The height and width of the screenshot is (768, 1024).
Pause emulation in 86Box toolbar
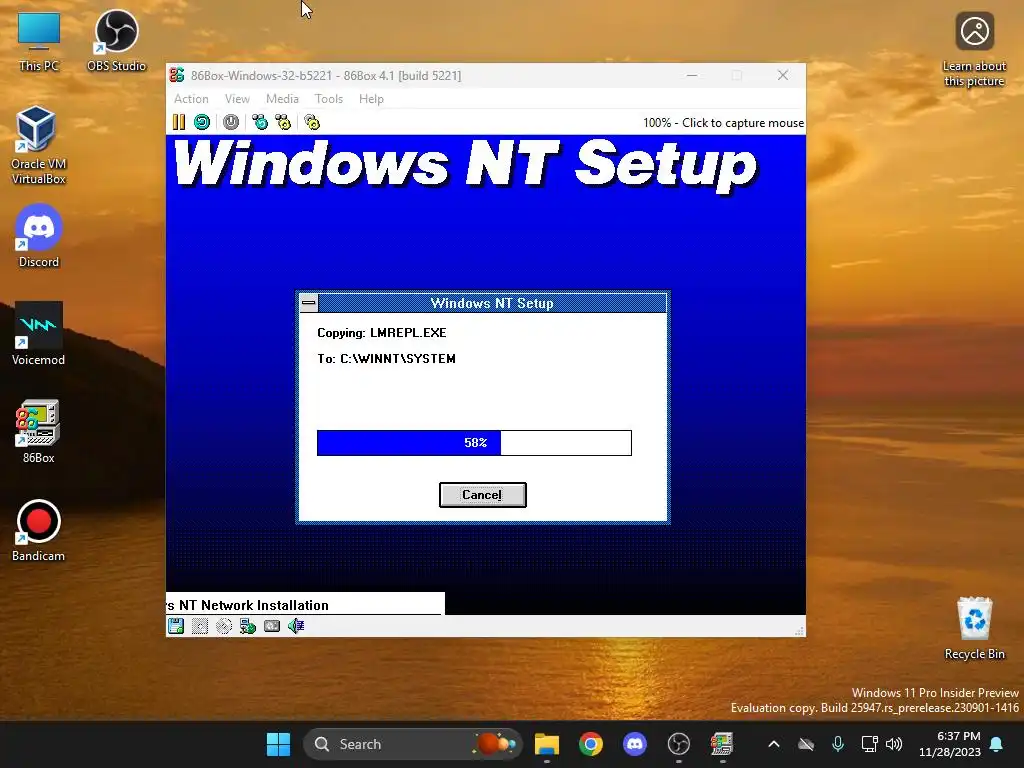tap(178, 122)
